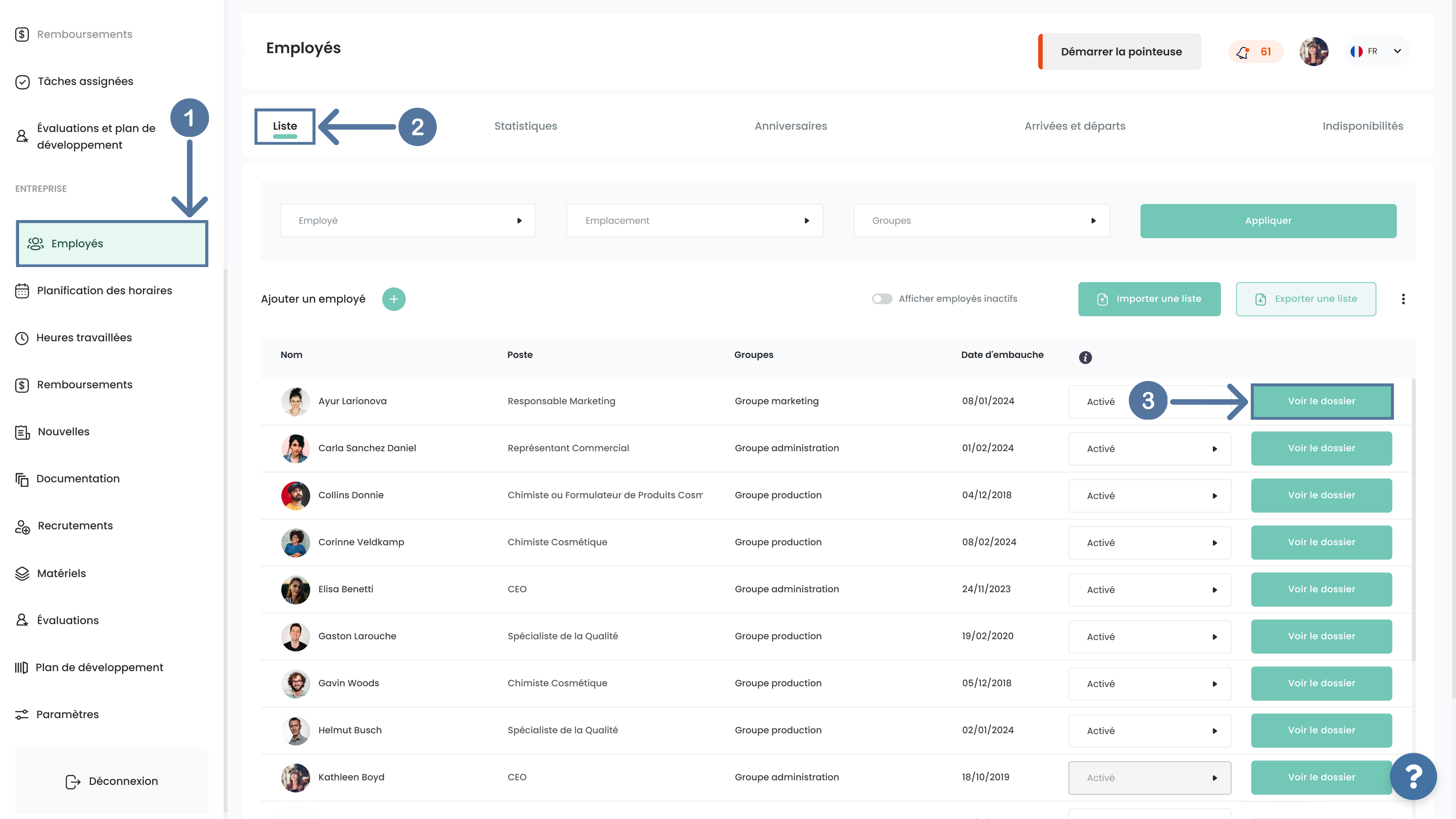Open the FR language selector
The height and width of the screenshot is (819, 1456).
coord(1376,51)
